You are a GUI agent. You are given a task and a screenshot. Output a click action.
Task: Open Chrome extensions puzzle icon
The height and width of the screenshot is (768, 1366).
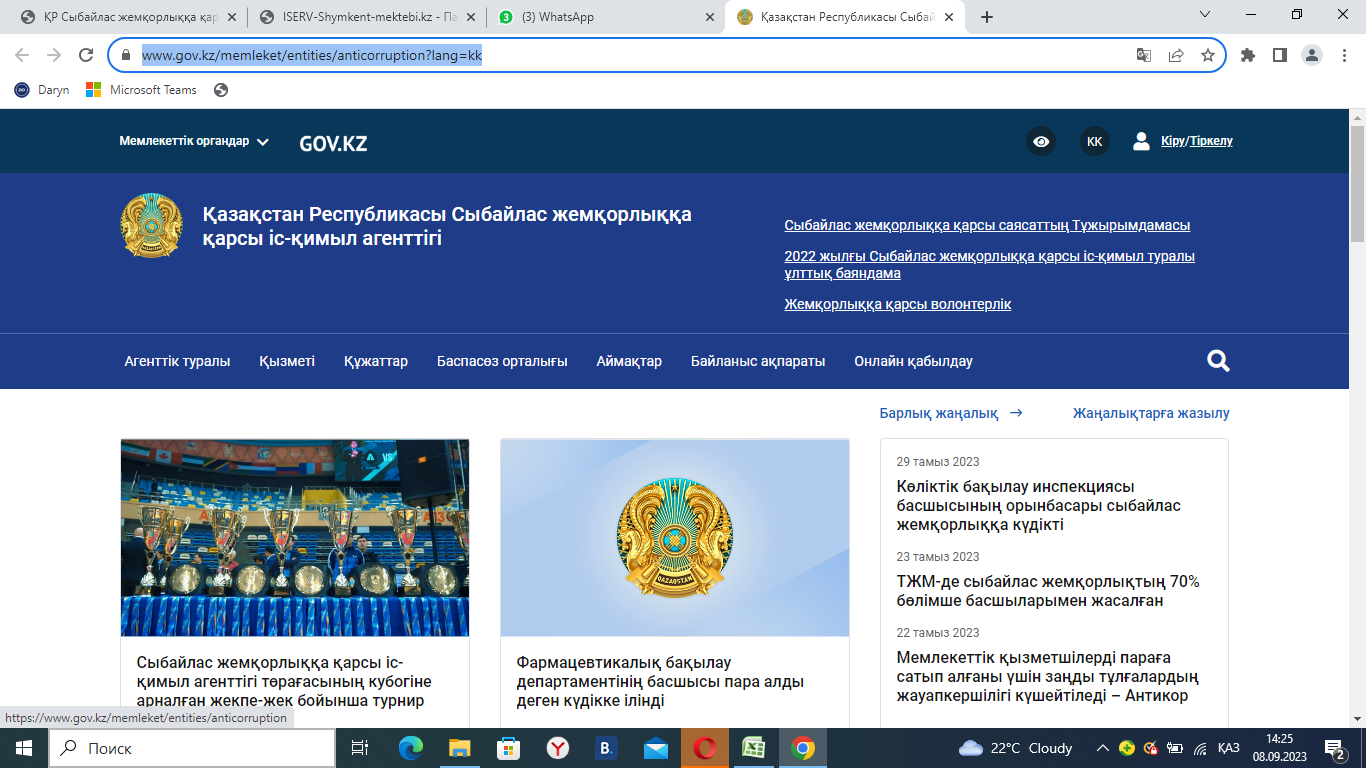[x=1247, y=56]
